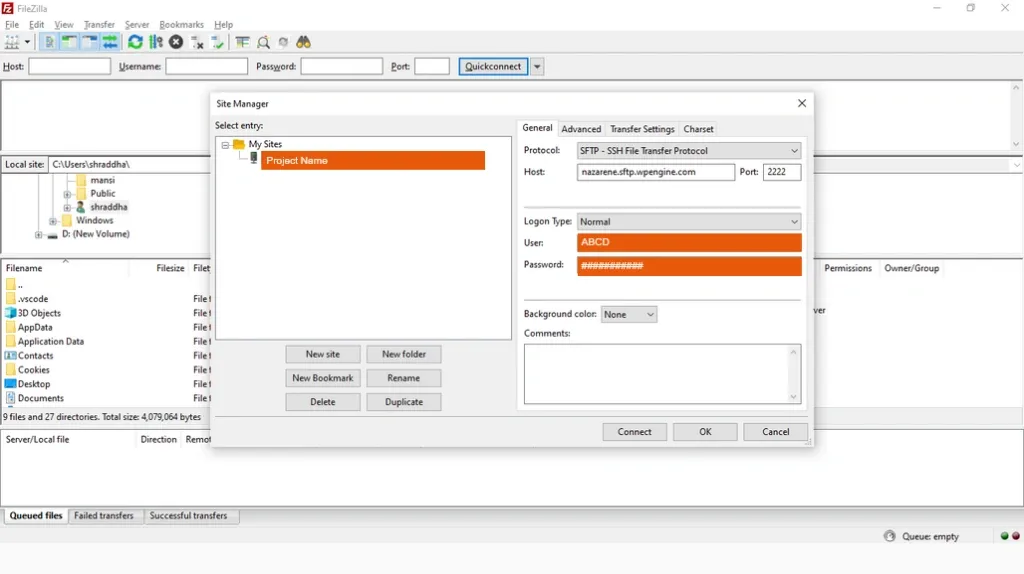Toggle the message log display
Image resolution: width=1024 pixels, height=574 pixels.
click(x=49, y=42)
